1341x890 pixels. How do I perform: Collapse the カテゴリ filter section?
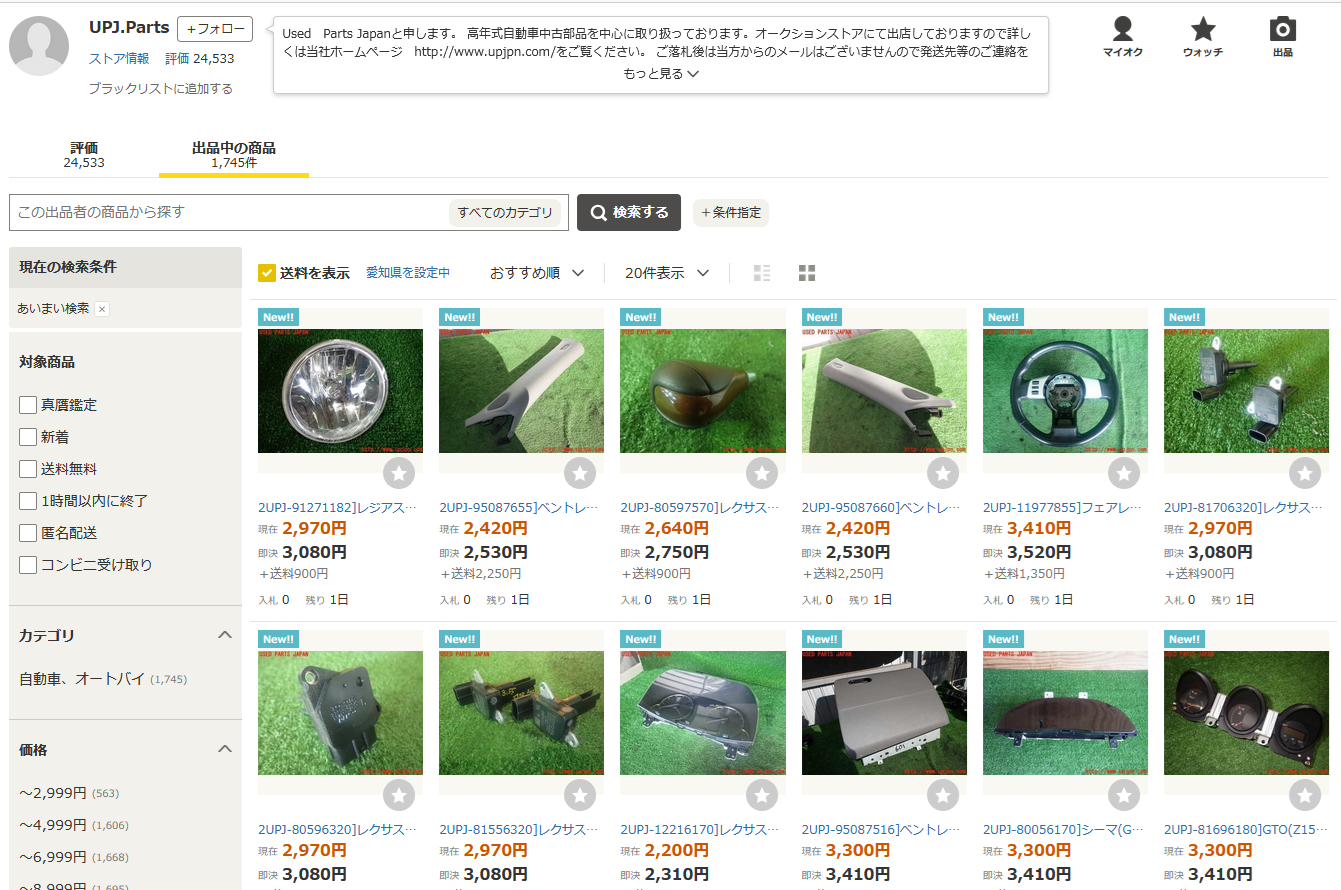pos(225,635)
